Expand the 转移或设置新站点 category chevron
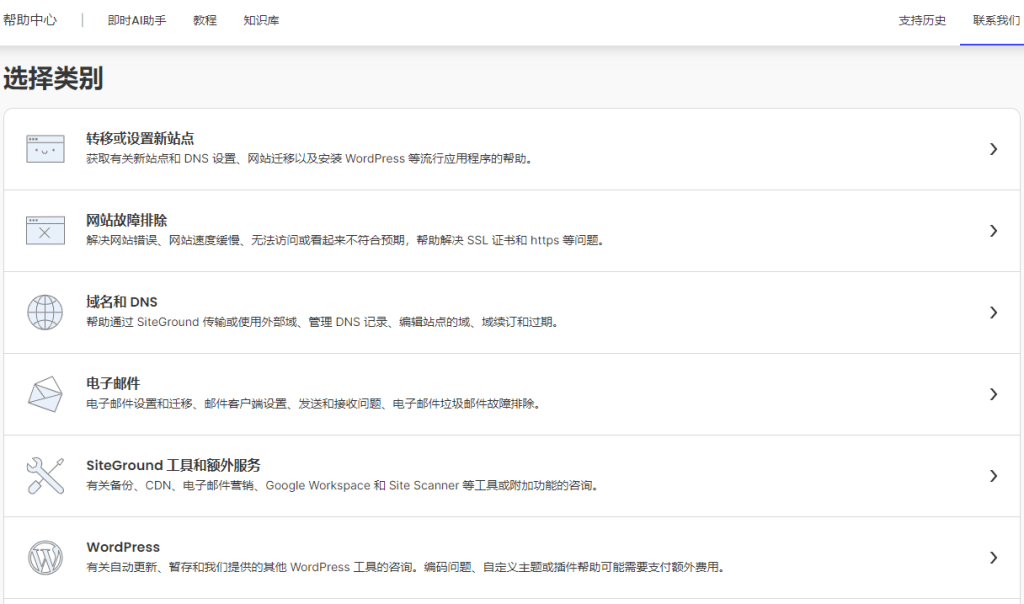The height and width of the screenshot is (604, 1024). tap(993, 147)
